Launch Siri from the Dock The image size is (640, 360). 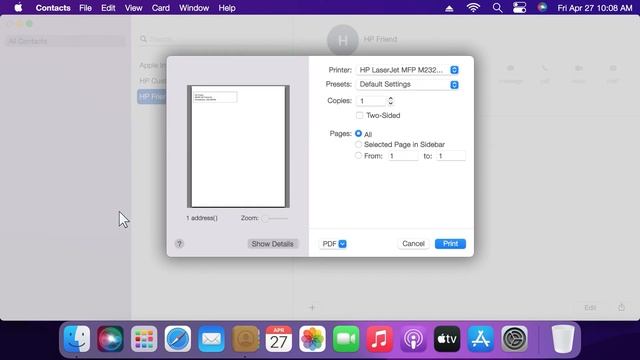point(110,339)
